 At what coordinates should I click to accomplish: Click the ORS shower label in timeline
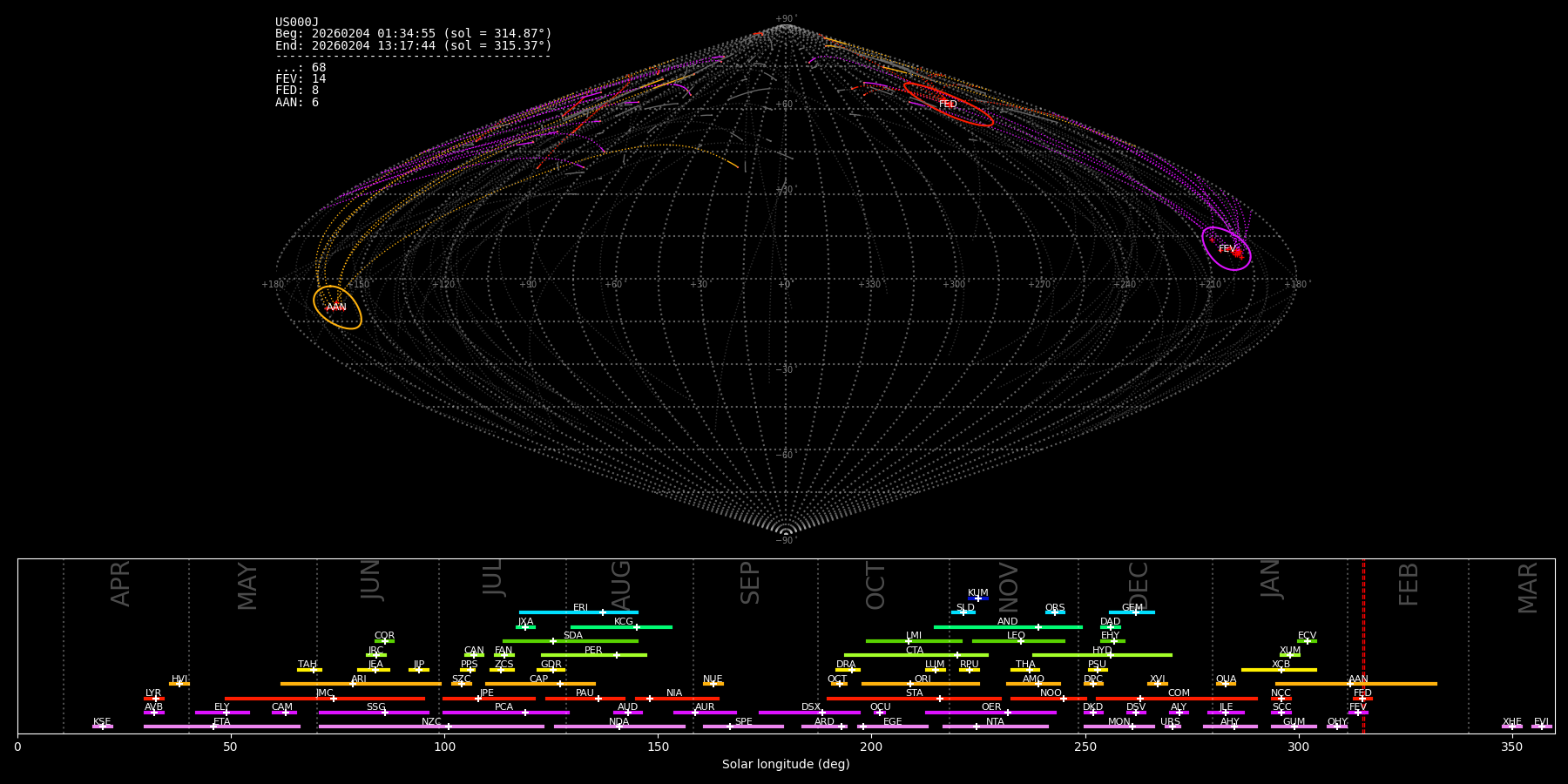[1055, 608]
